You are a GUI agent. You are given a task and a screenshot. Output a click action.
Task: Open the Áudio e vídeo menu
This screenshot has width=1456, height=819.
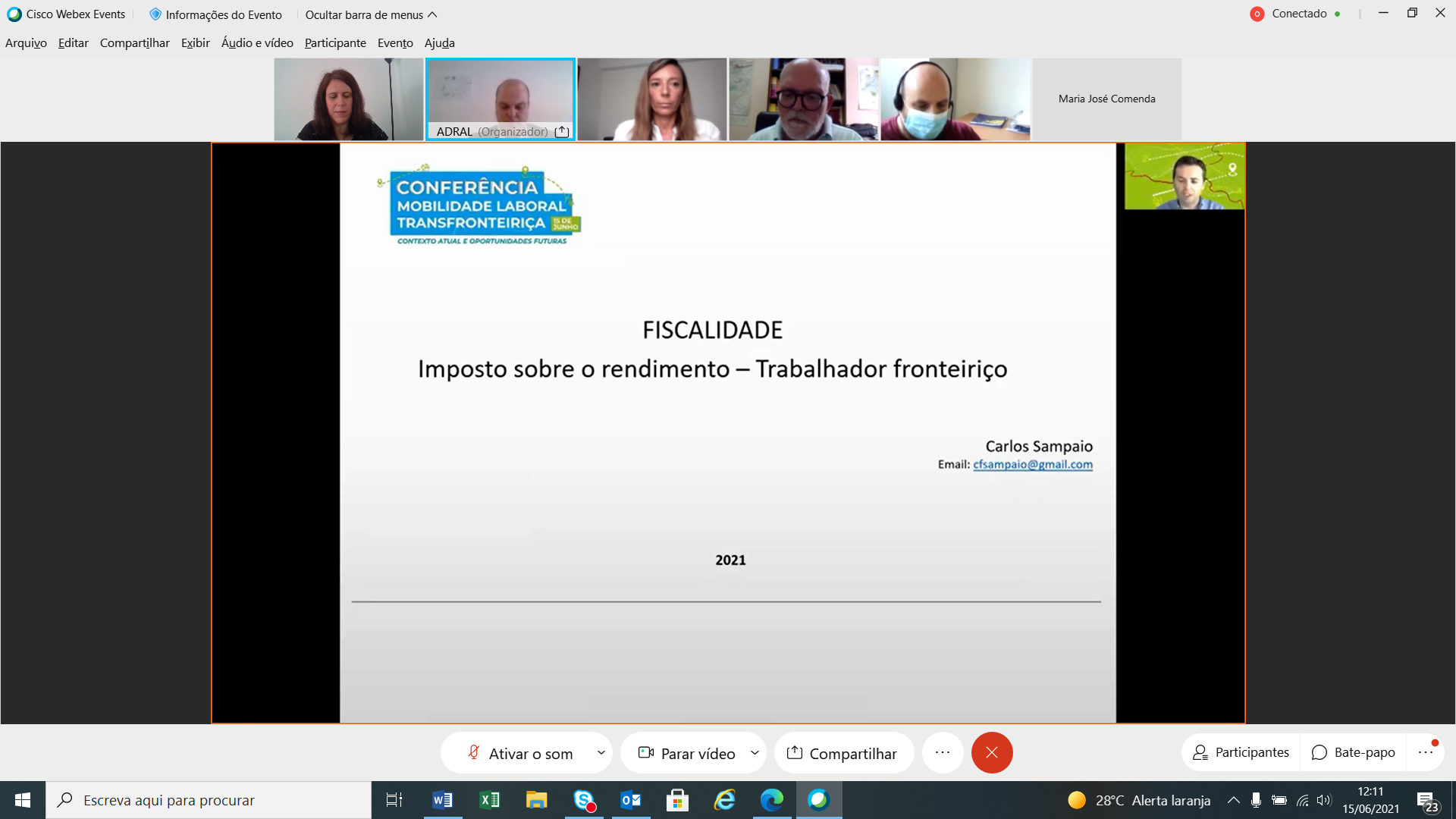click(x=257, y=43)
